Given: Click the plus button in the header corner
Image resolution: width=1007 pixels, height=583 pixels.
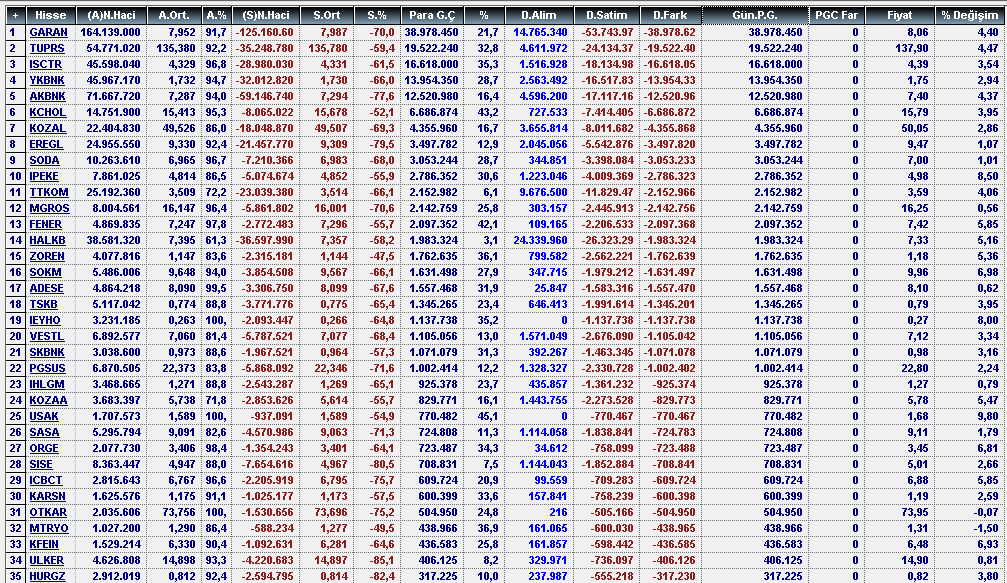Looking at the screenshot, I should [13, 16].
